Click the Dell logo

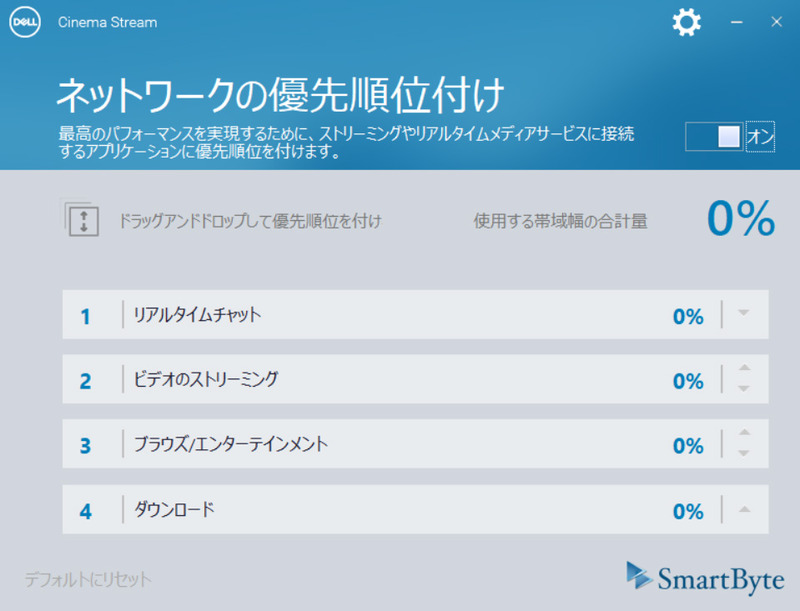tap(24, 22)
